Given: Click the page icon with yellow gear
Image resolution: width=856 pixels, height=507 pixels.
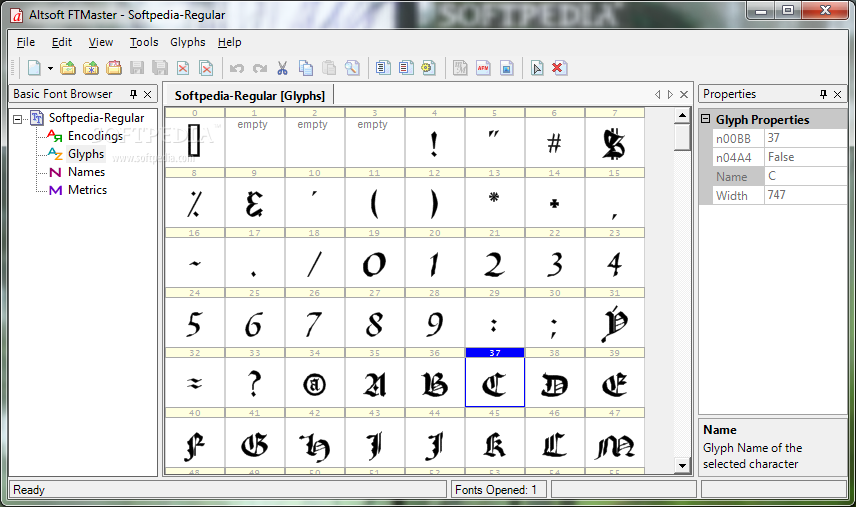Looking at the screenshot, I should click(x=429, y=68).
